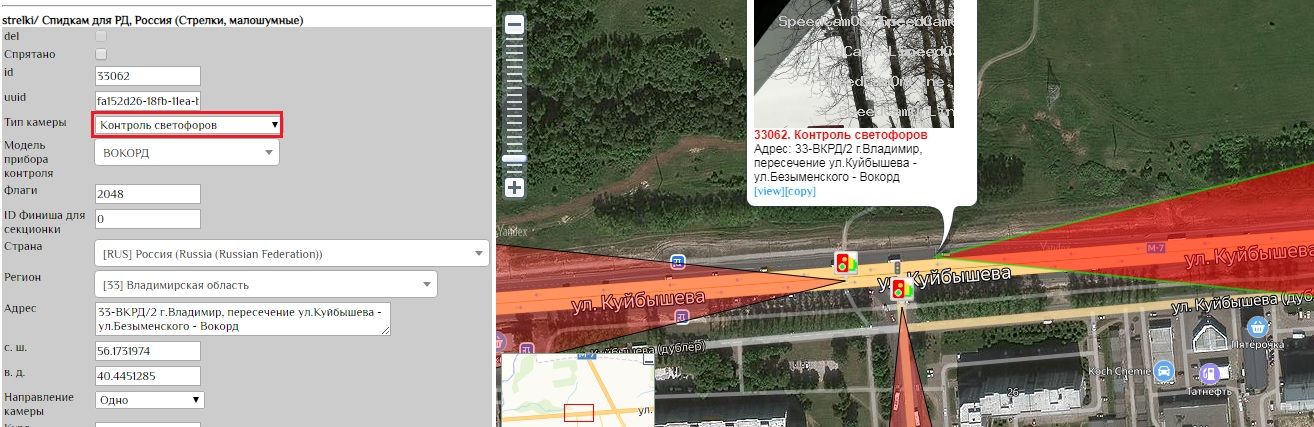
Task: Click the map zoom slider handle
Action: (x=515, y=158)
